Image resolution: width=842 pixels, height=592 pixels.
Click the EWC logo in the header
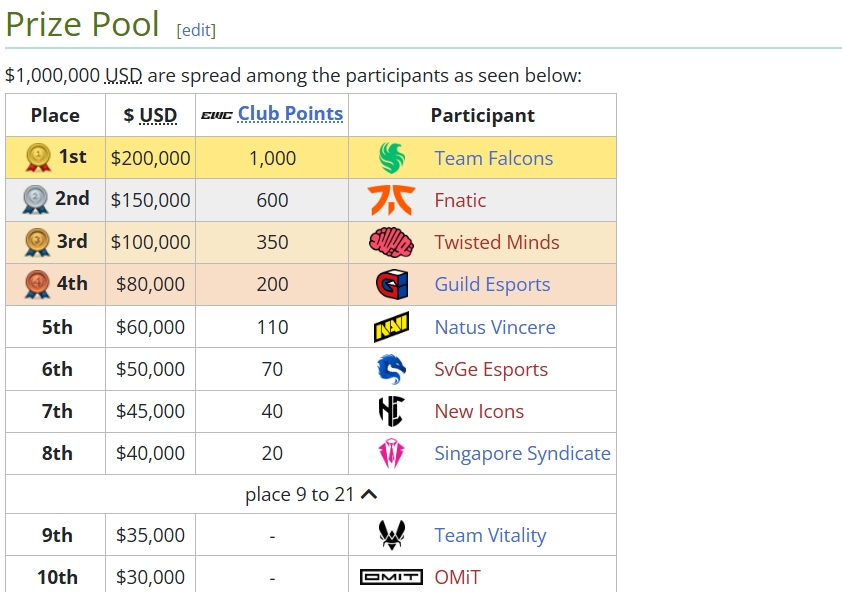click(x=217, y=115)
